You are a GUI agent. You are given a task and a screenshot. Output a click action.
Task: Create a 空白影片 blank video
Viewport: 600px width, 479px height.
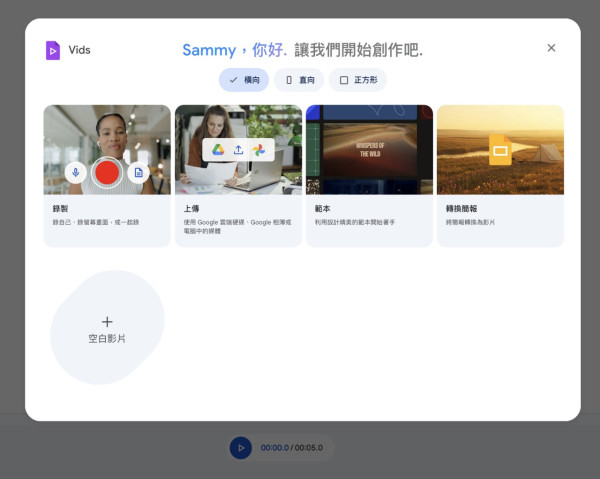tap(107, 328)
